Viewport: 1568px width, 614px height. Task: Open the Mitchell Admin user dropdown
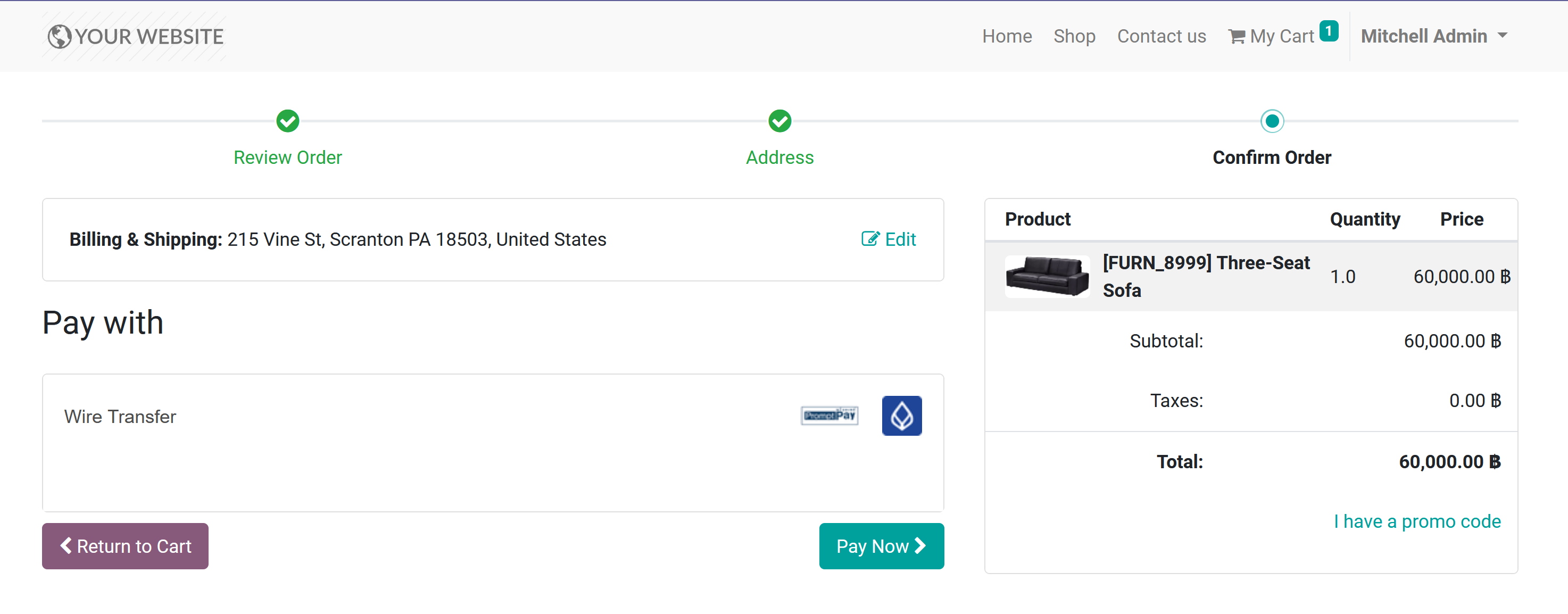[1423, 37]
